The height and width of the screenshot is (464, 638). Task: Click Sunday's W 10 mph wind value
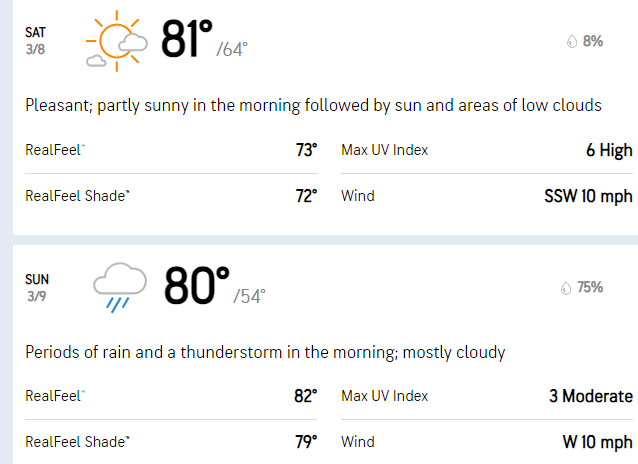tap(597, 442)
